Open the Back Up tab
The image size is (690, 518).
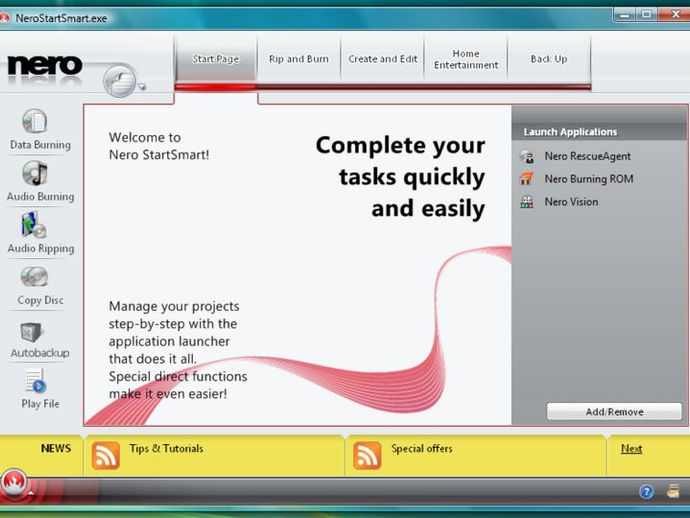[549, 59]
